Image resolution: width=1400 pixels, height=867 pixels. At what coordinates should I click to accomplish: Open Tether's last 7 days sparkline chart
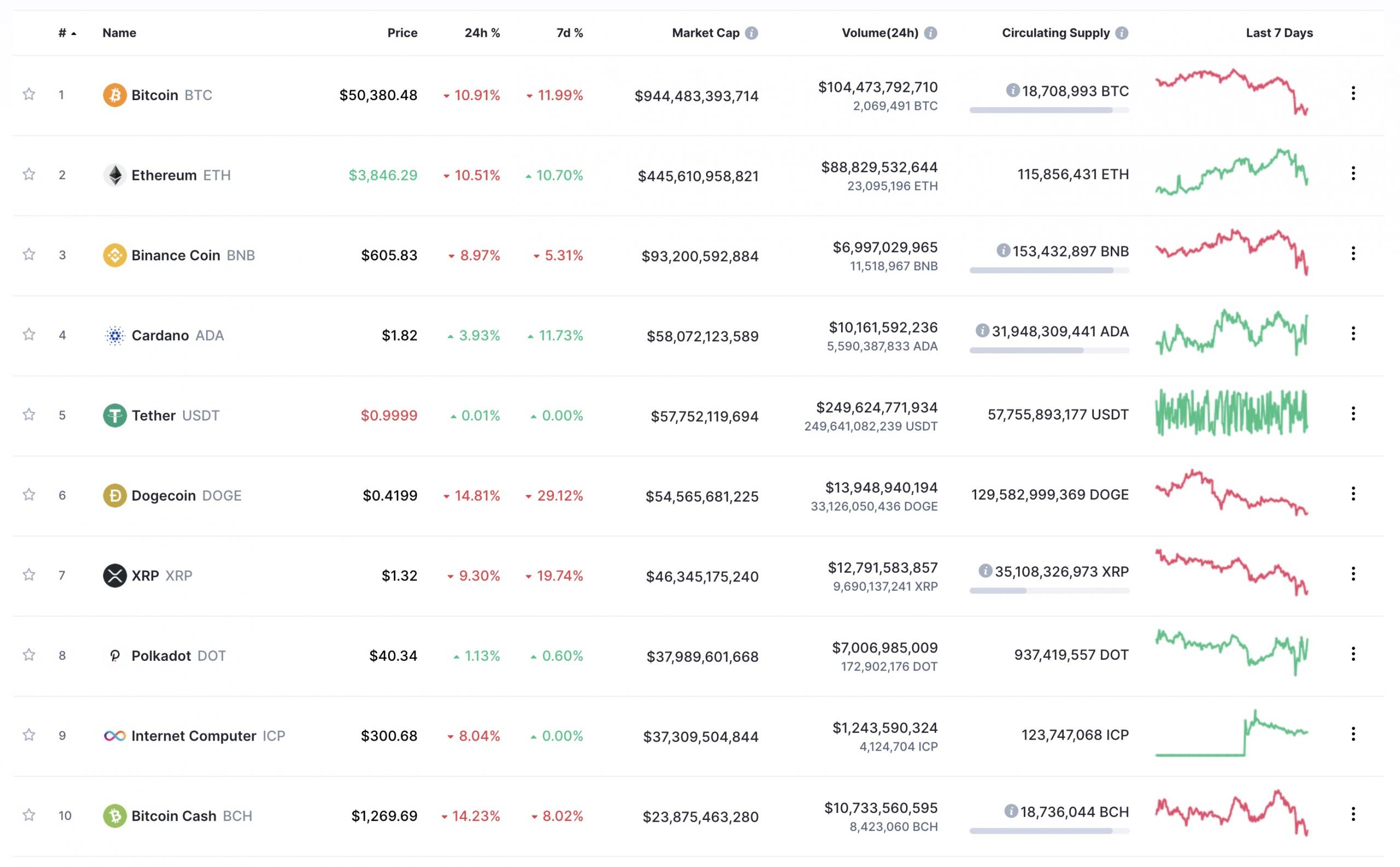point(1231,413)
